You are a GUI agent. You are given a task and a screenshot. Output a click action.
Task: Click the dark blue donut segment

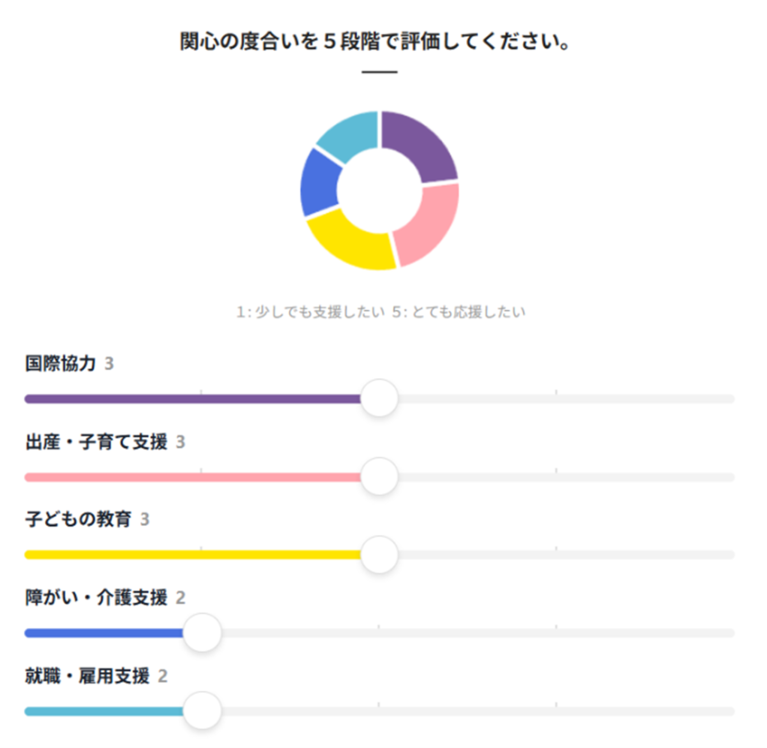coord(319,183)
